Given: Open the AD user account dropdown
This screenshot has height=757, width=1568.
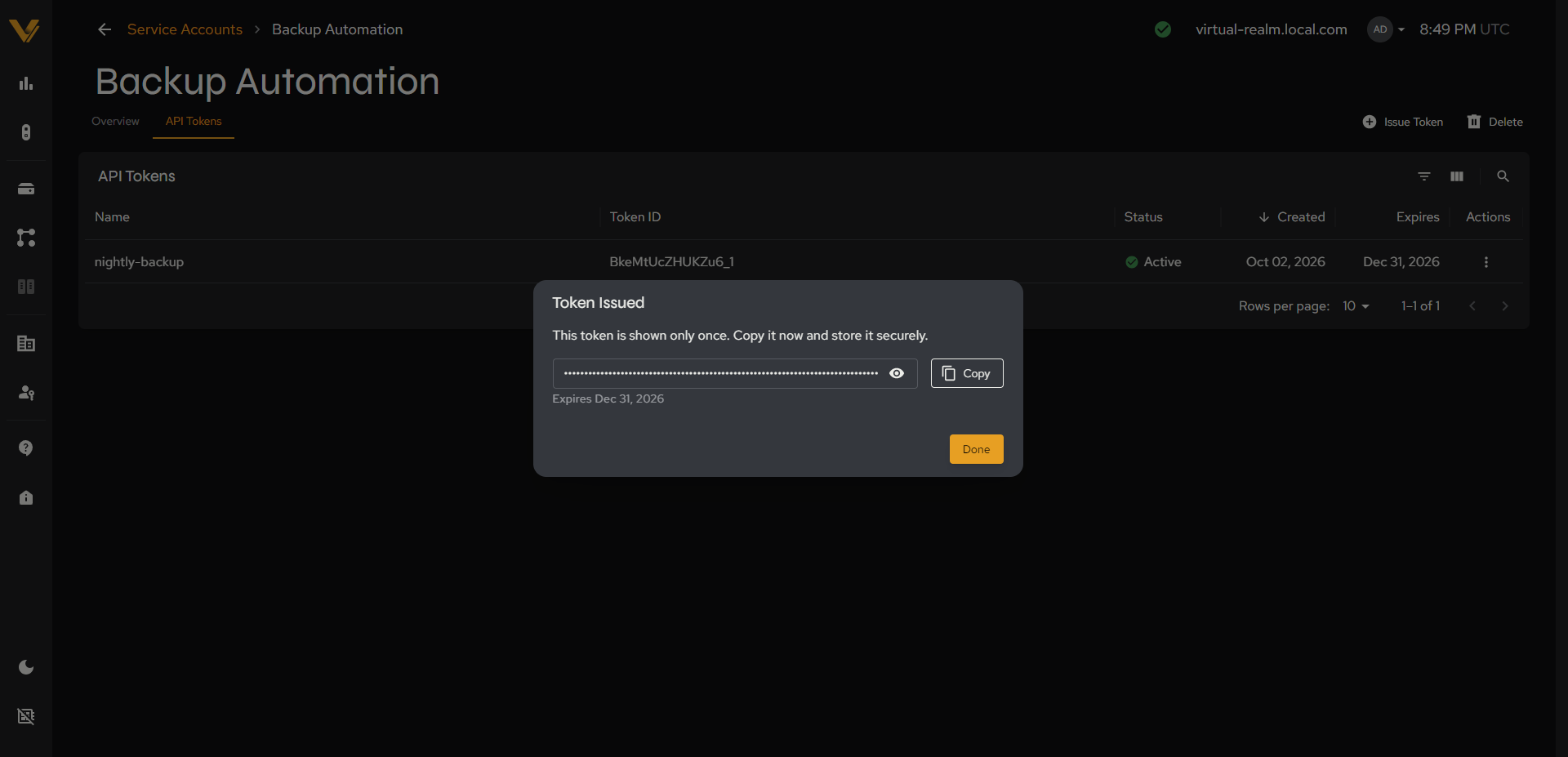Looking at the screenshot, I should click(x=1387, y=29).
